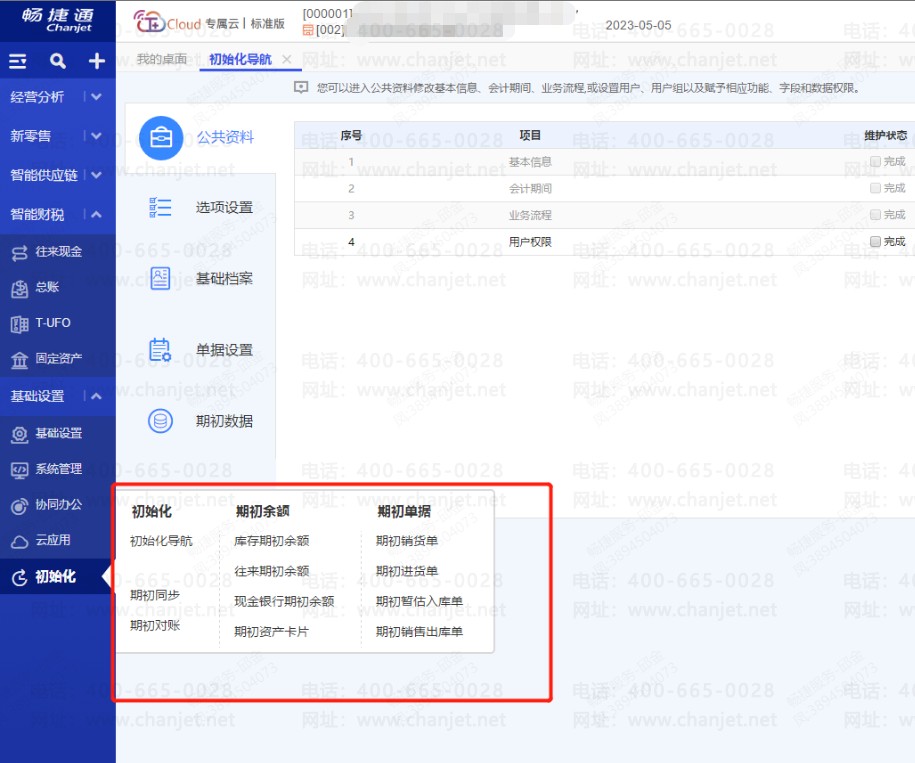Close the 初始化导航 tab
The width and height of the screenshot is (915, 763).
point(287,59)
